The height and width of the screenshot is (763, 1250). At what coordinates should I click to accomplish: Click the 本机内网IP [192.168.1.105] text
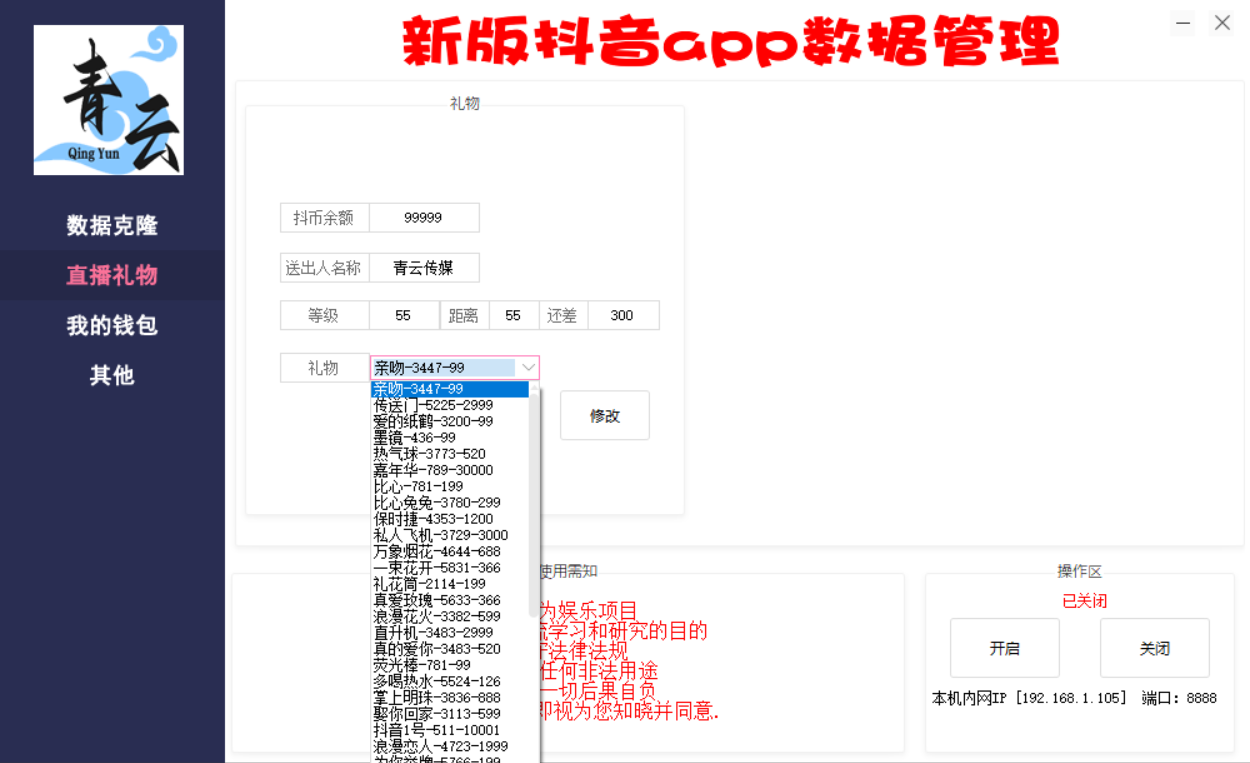point(1030,698)
